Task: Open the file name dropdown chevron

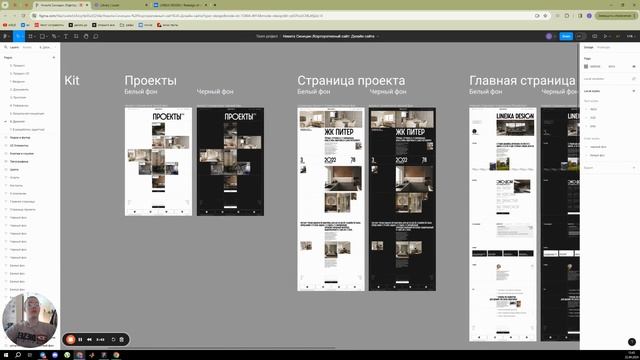Action: [x=378, y=36]
